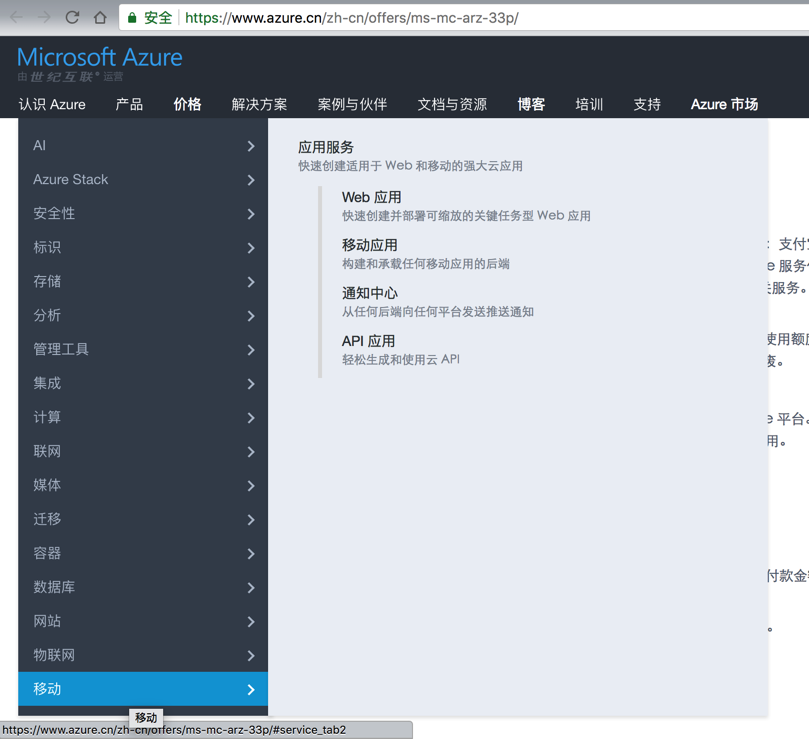Screen dimensions: 809x739
Task: Select the AI category label
Action: click(39, 146)
